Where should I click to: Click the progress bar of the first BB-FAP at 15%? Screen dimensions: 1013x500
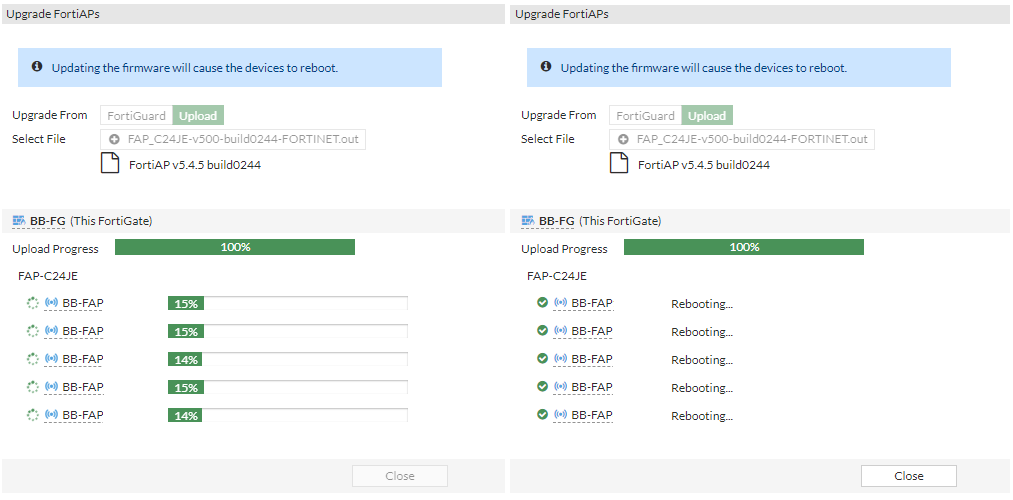click(x=287, y=303)
